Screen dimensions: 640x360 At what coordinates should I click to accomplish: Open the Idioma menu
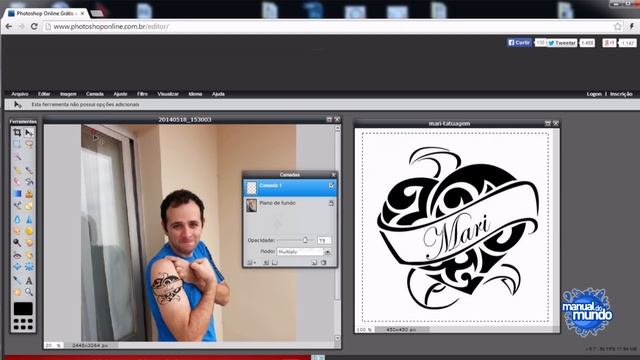tap(196, 94)
